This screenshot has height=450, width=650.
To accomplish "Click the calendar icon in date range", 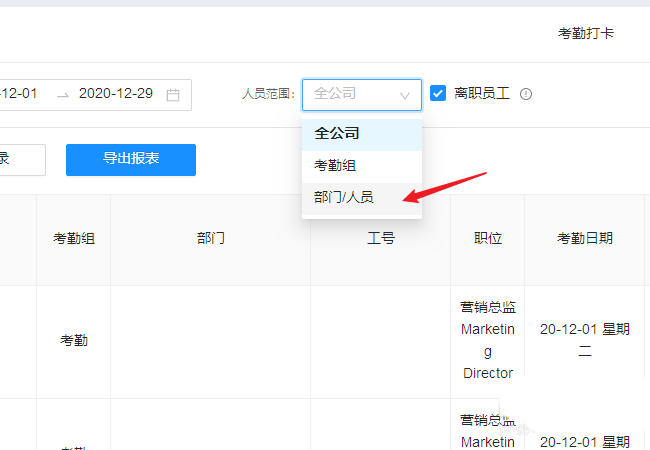I will point(173,94).
